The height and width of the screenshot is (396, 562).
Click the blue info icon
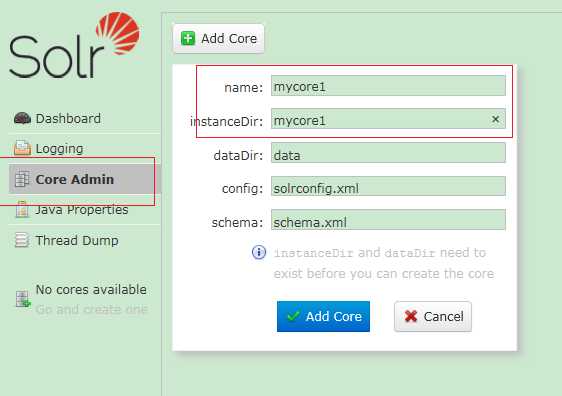(259, 252)
